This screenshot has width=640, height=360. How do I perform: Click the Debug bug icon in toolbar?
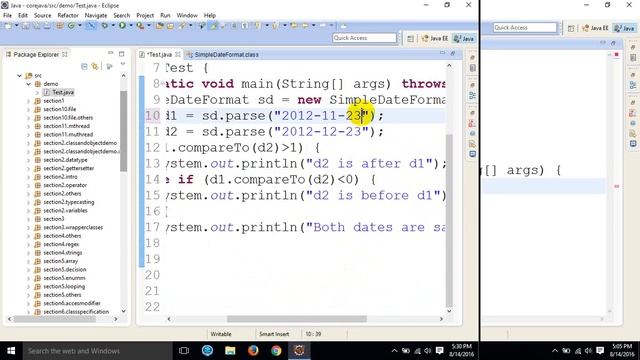click(x=105, y=25)
